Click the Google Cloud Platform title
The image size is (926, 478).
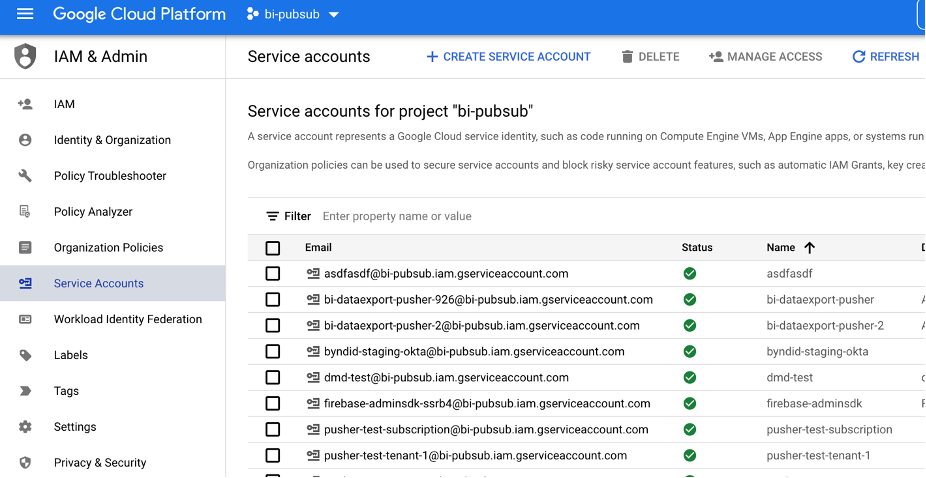click(139, 14)
